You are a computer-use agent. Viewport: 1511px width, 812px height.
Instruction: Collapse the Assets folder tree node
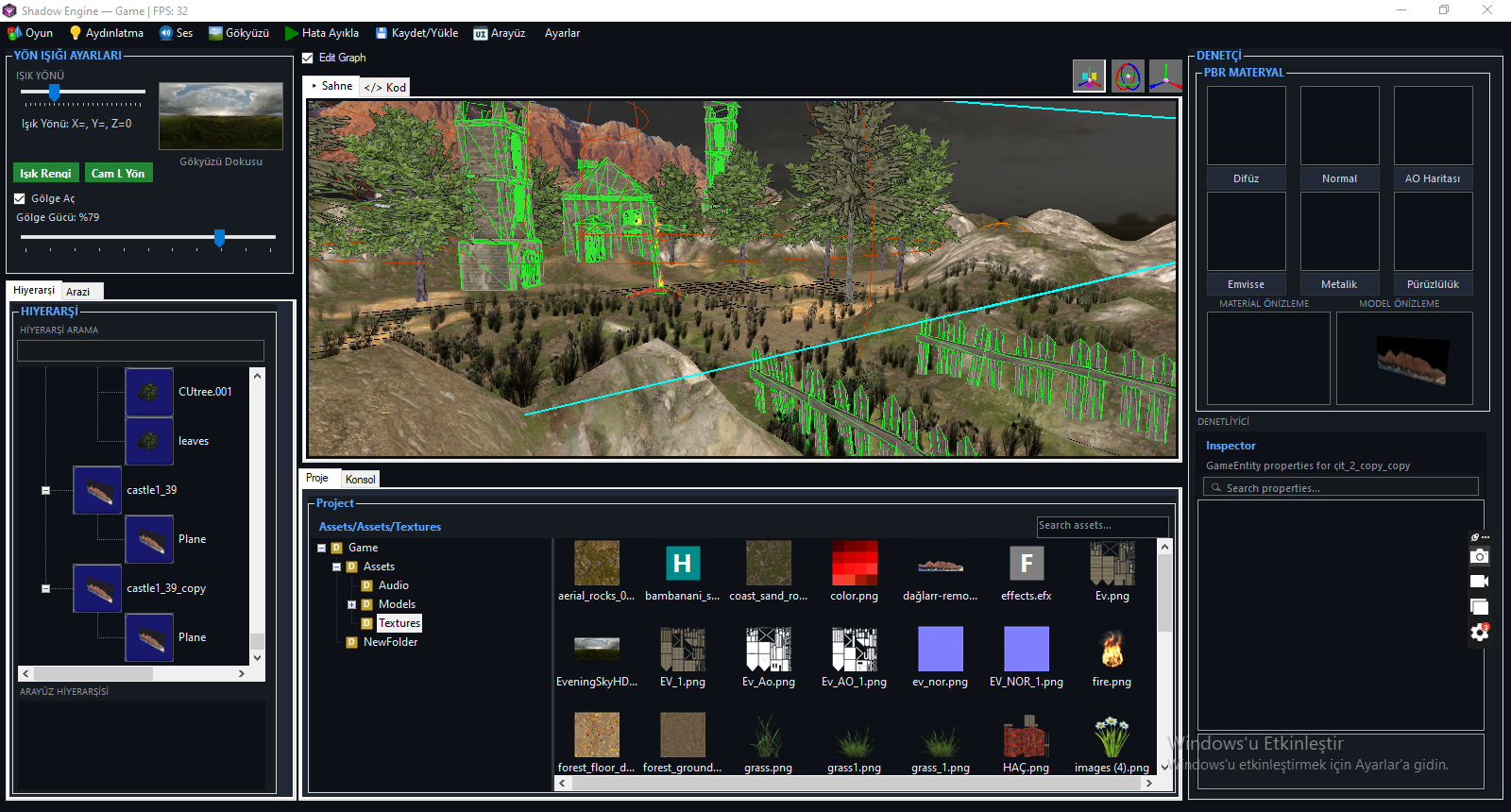[336, 567]
